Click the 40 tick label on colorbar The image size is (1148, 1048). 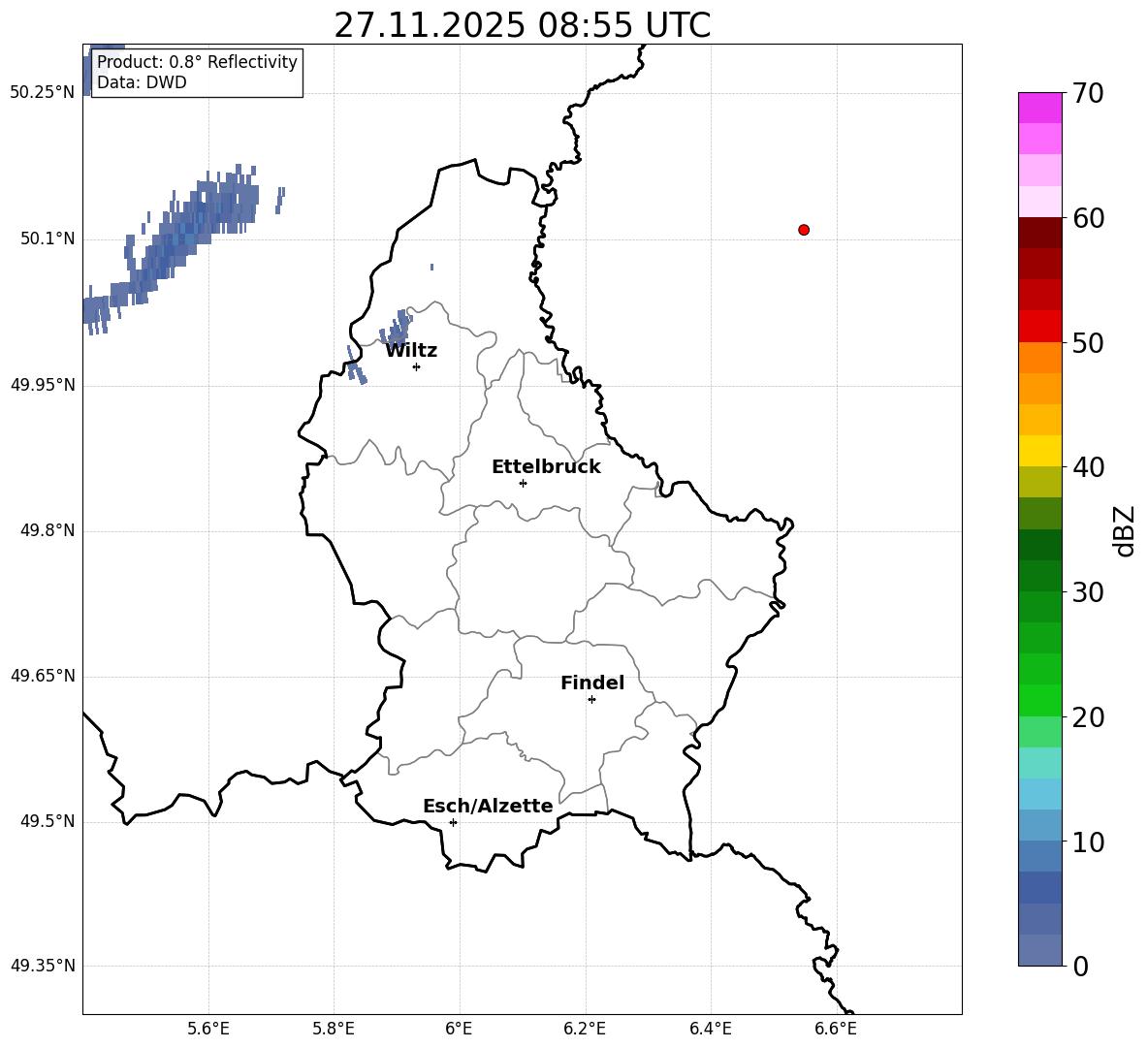click(1088, 467)
